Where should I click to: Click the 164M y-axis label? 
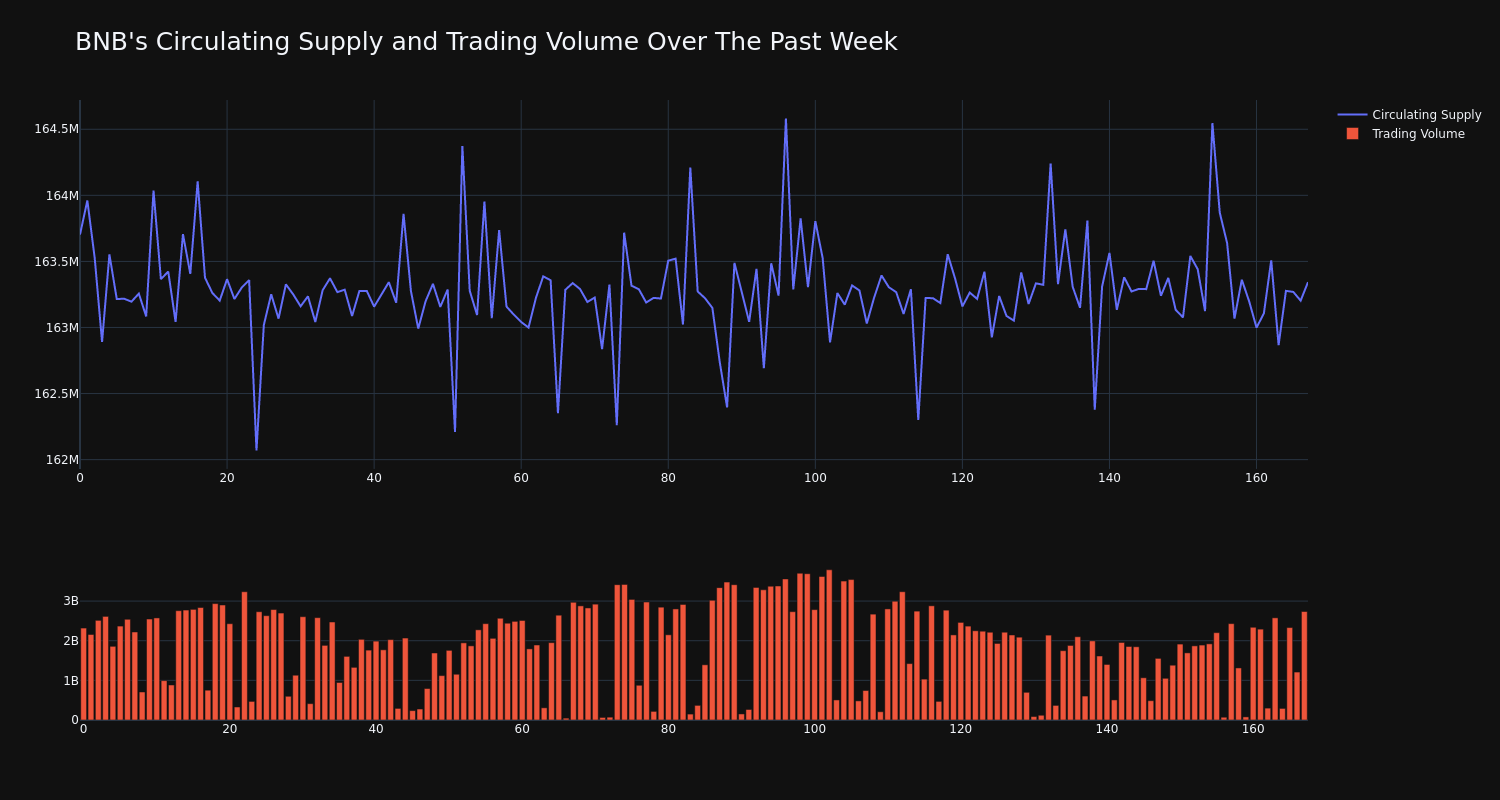(x=62, y=196)
